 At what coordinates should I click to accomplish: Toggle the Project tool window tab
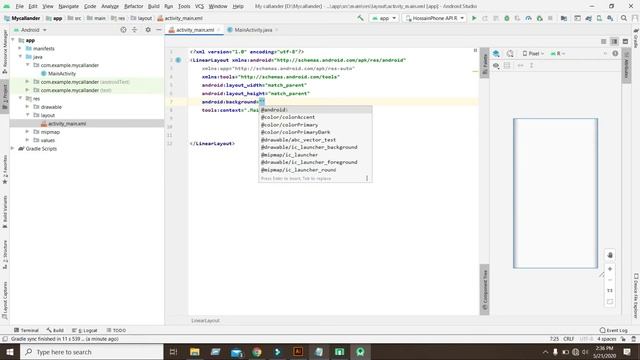pyautogui.click(x=5, y=96)
